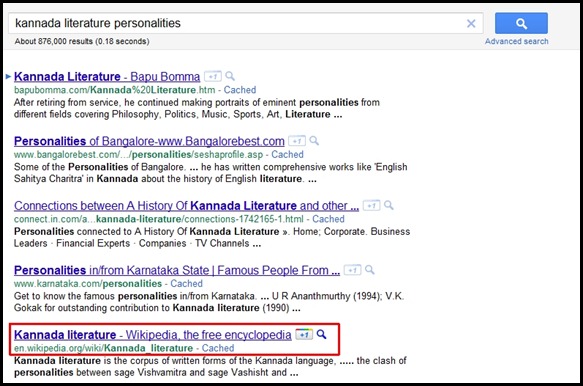Click preview magnifier beside Wikipedia result
Image resolution: width=583 pixels, height=386 pixels.
[x=322, y=334]
